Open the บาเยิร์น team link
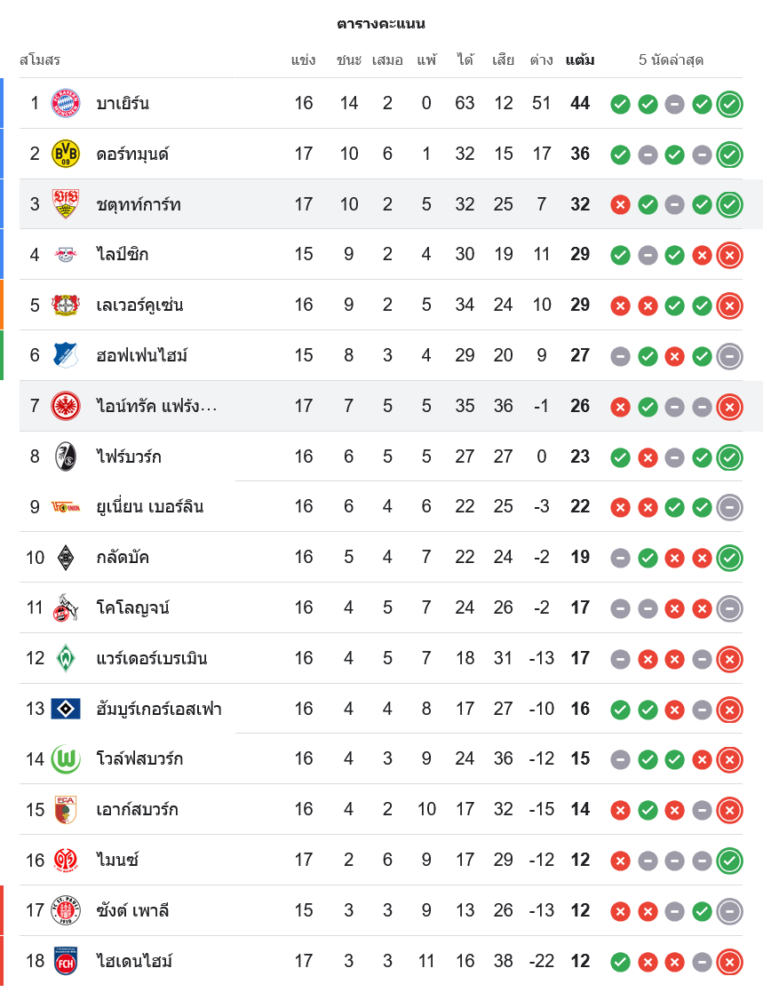 [123, 103]
